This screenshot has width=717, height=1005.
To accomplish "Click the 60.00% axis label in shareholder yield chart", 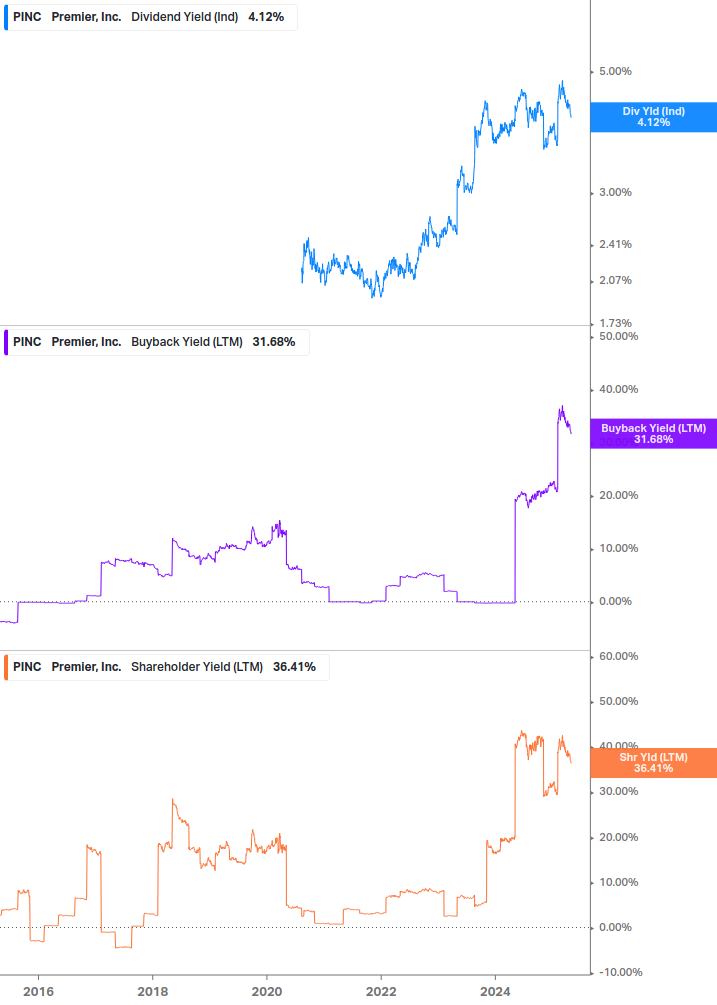I will click(618, 656).
